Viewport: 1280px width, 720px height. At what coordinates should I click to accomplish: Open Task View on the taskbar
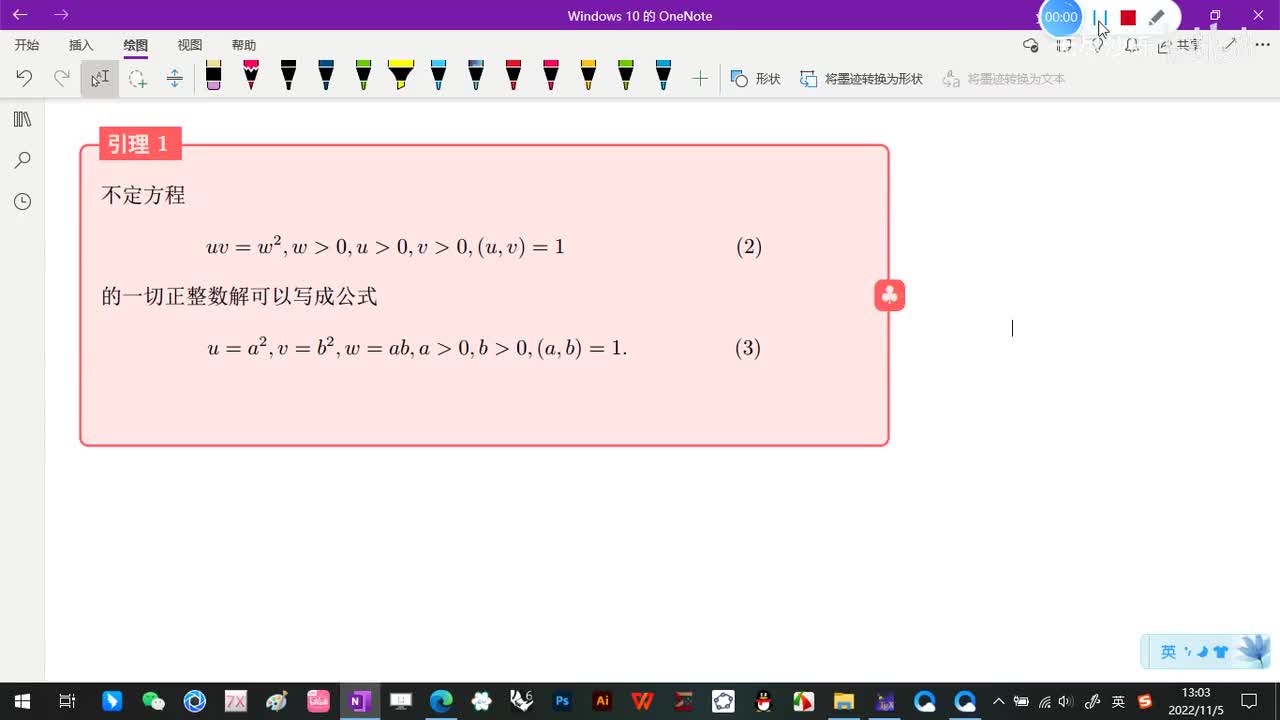pos(67,701)
